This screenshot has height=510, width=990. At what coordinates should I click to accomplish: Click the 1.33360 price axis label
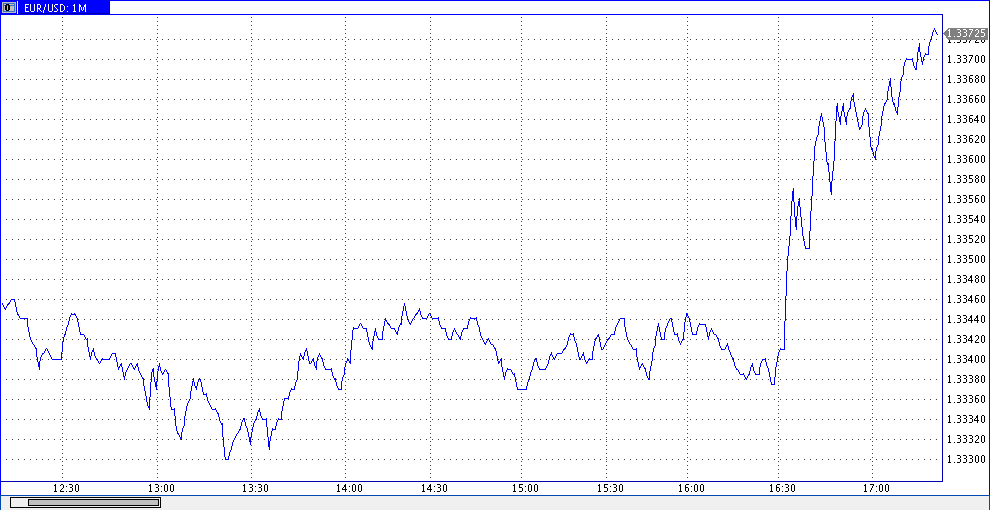coord(967,400)
